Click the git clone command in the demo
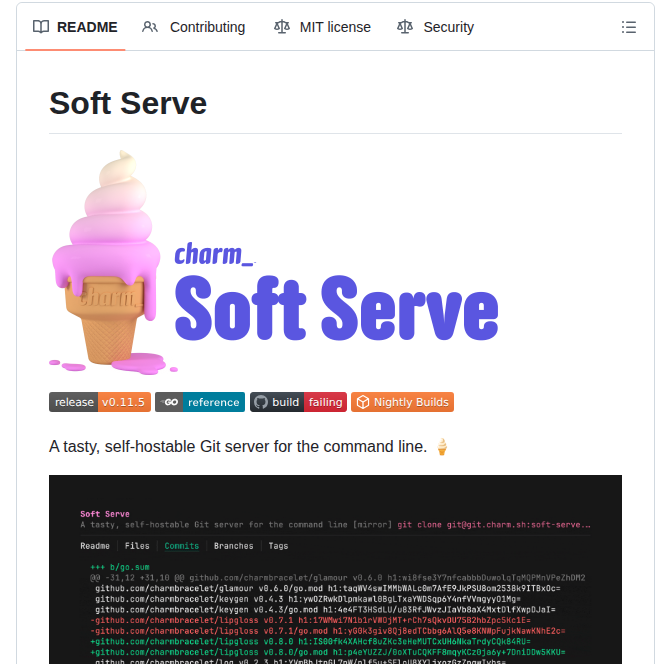 494,525
